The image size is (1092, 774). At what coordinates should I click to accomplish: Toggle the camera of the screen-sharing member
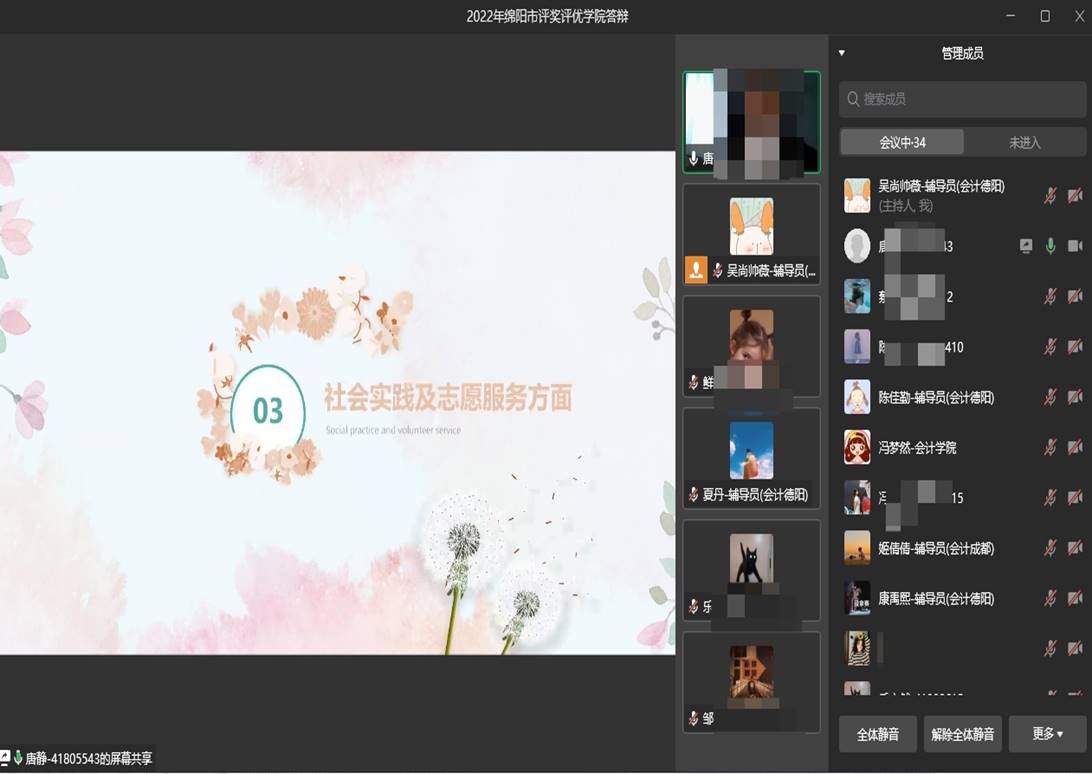1075,246
